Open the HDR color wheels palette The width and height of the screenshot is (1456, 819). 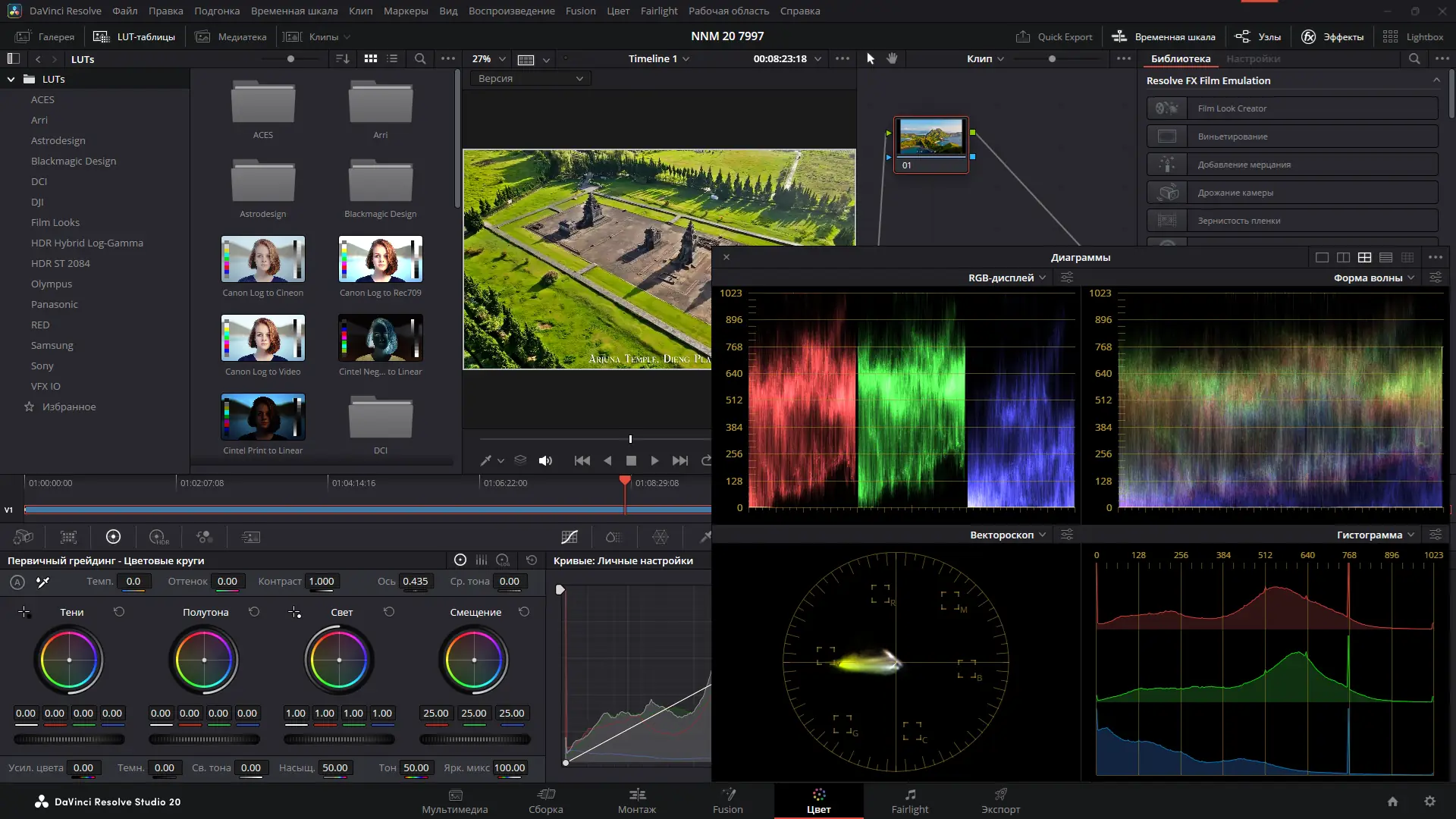[158, 537]
